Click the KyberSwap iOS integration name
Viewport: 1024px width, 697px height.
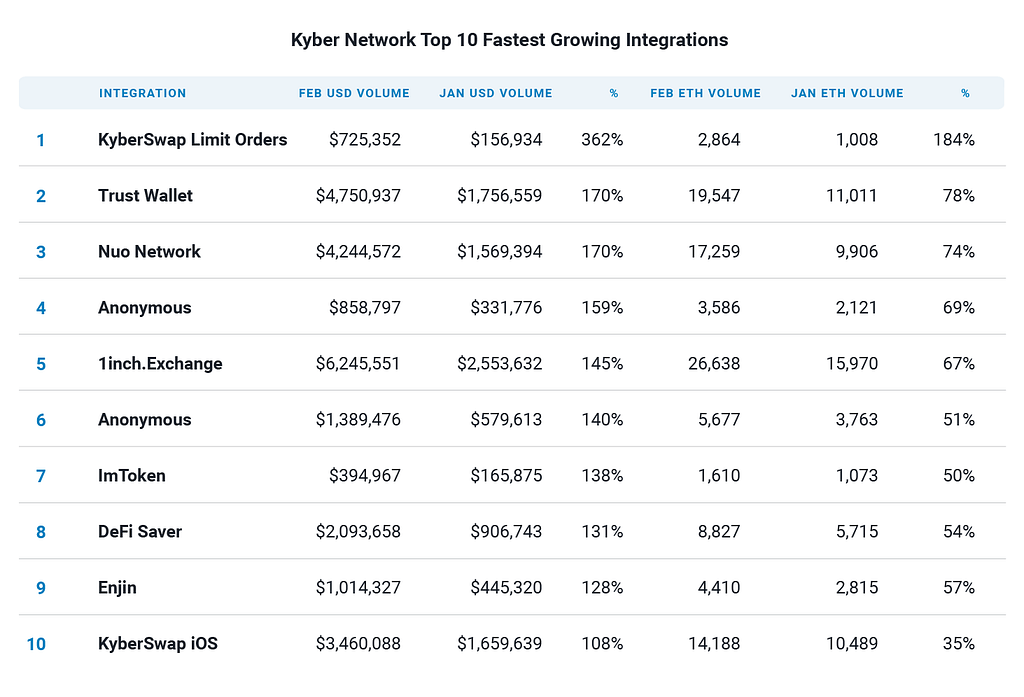coord(157,643)
